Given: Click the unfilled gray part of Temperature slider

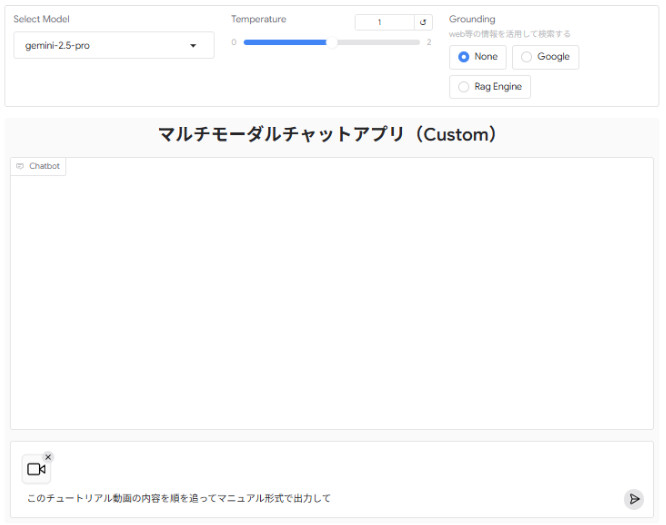Looking at the screenshot, I should tap(378, 43).
